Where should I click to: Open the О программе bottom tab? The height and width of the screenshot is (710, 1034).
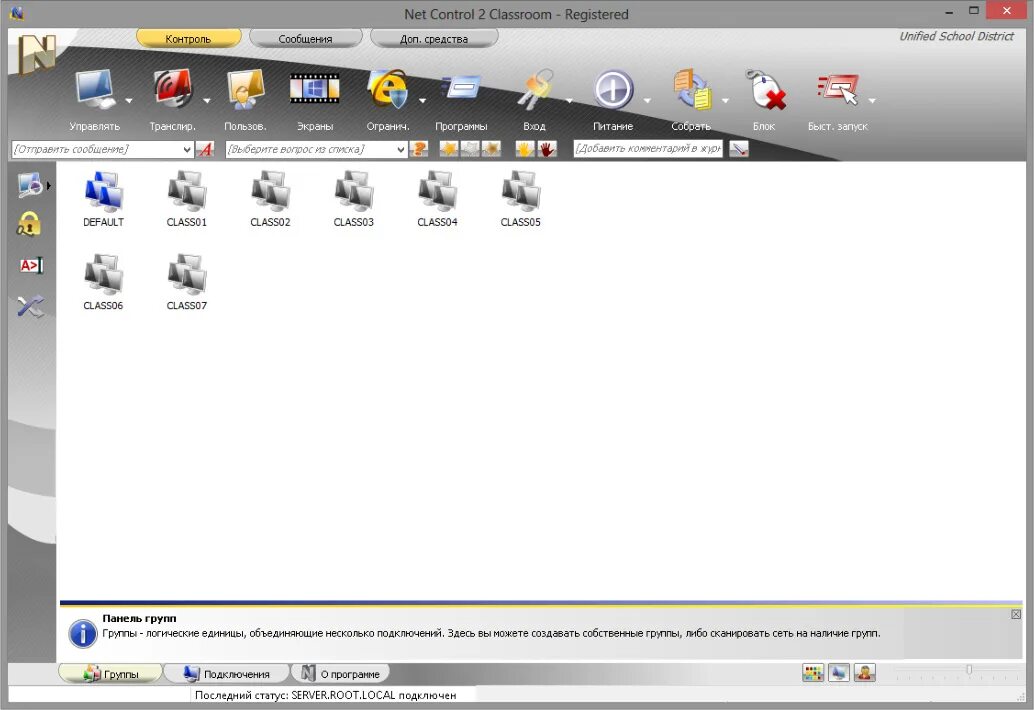(x=341, y=674)
